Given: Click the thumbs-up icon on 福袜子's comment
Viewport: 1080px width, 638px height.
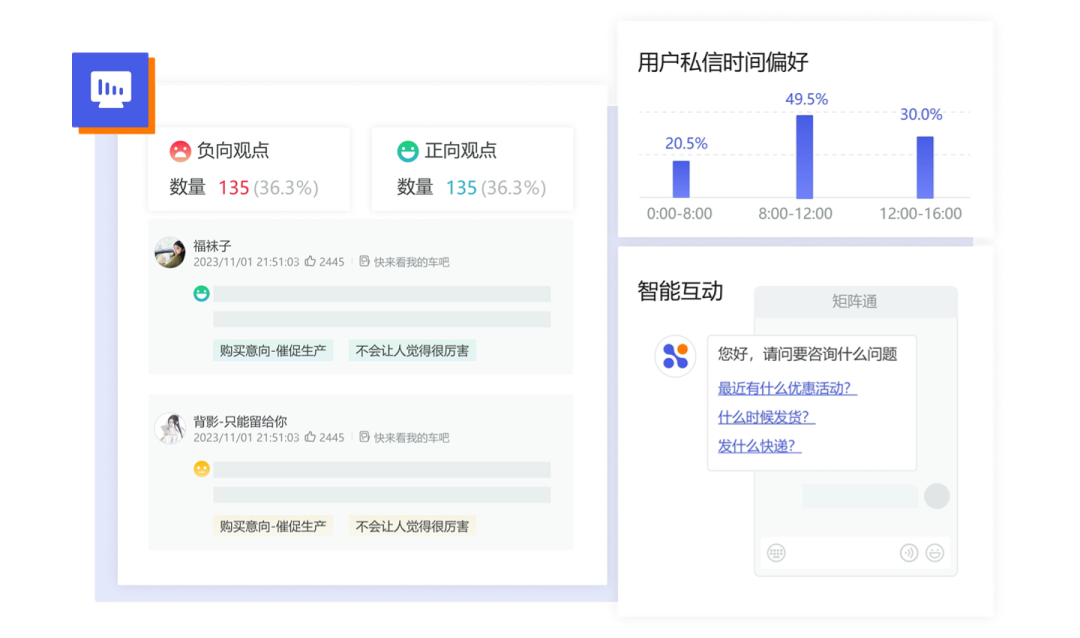Looking at the screenshot, I should point(310,262).
